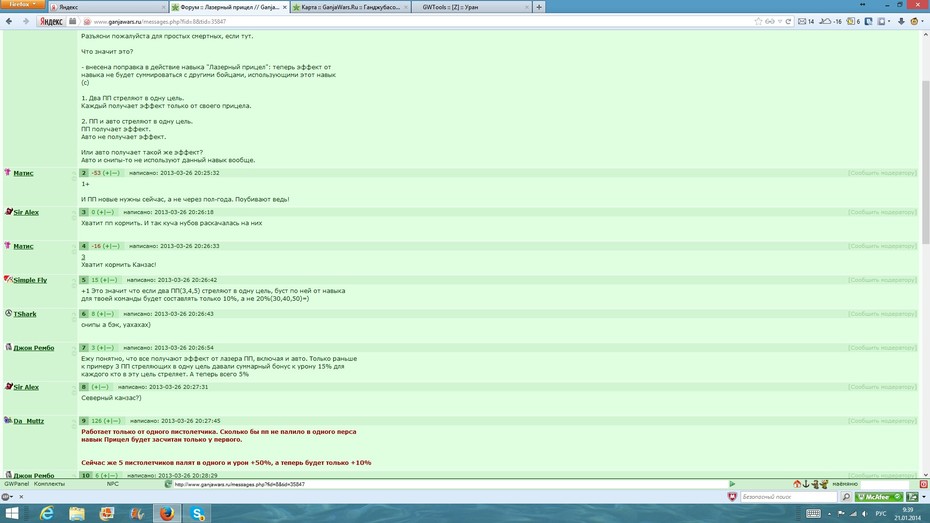Go forward in browser history
Screen dimensions: 930x523
[26, 21]
